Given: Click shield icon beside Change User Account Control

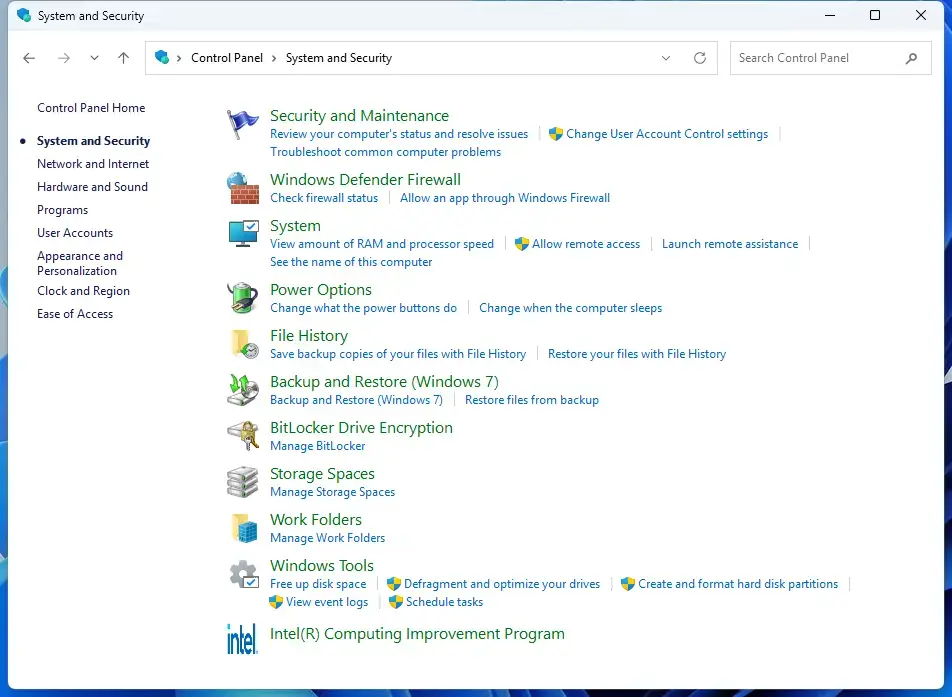Looking at the screenshot, I should tap(556, 134).
